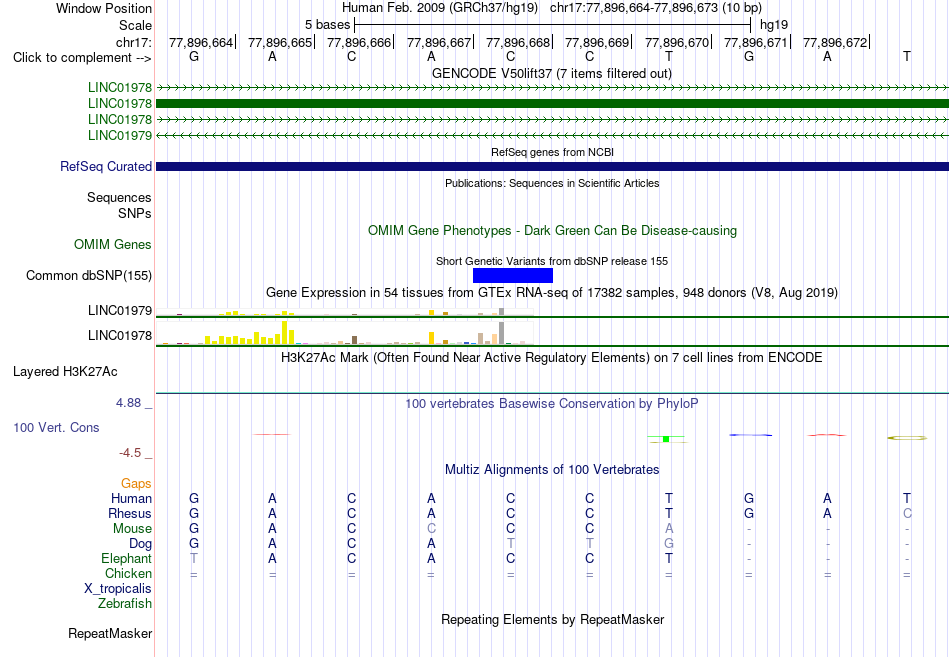Open 'GENCODE V50lift37 (7 items filtered out)' track title

point(552,73)
